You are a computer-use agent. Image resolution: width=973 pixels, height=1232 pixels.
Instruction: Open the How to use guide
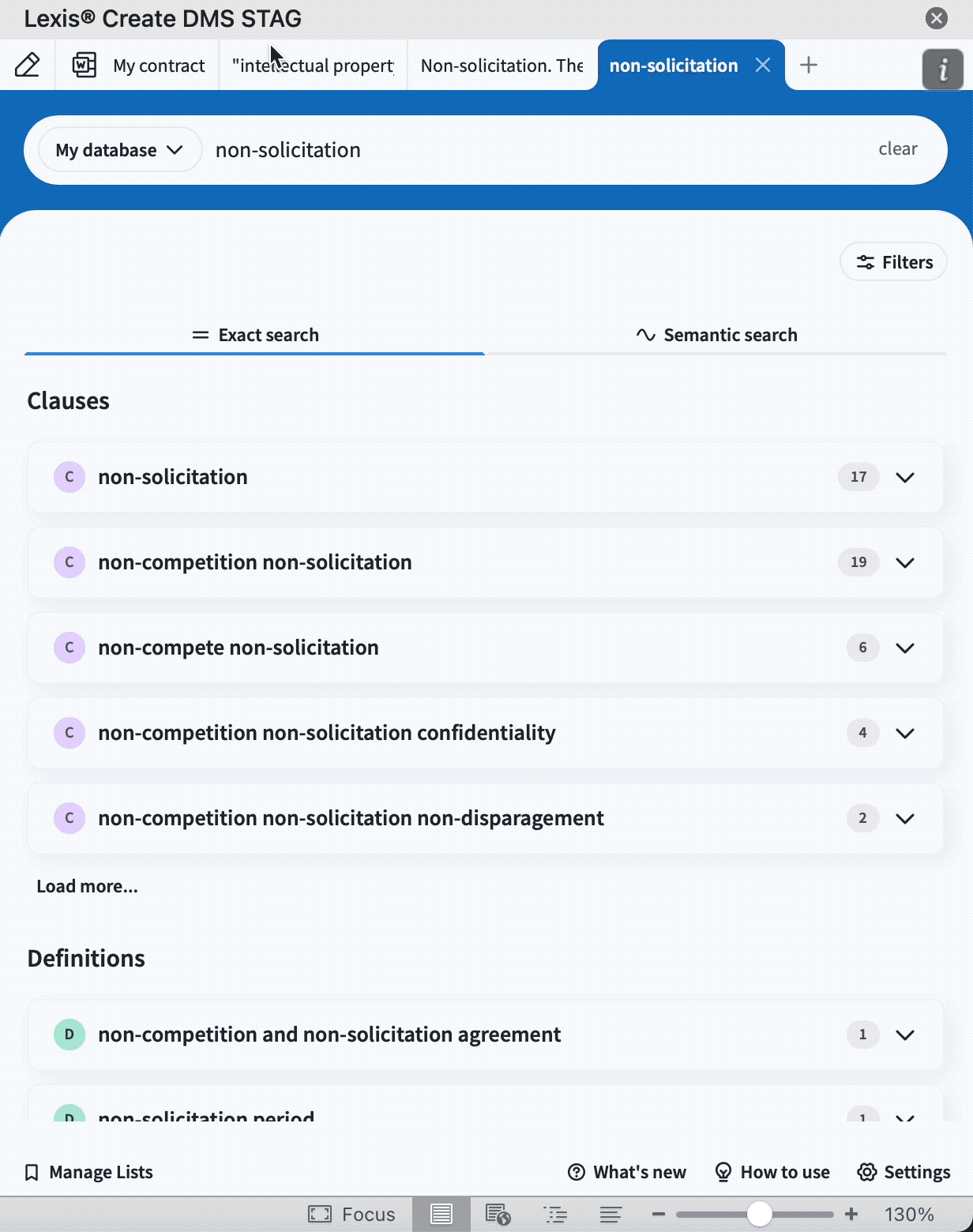pos(772,1172)
